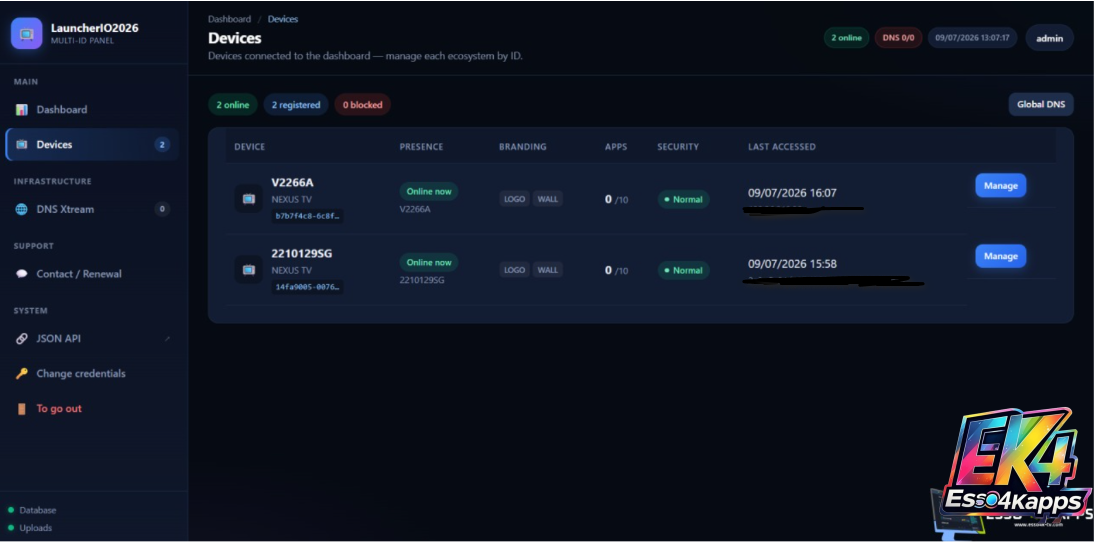Go to Dashboard breadcrumb link
Image resolution: width=1095 pixels, height=543 pixels.
pyautogui.click(x=229, y=19)
